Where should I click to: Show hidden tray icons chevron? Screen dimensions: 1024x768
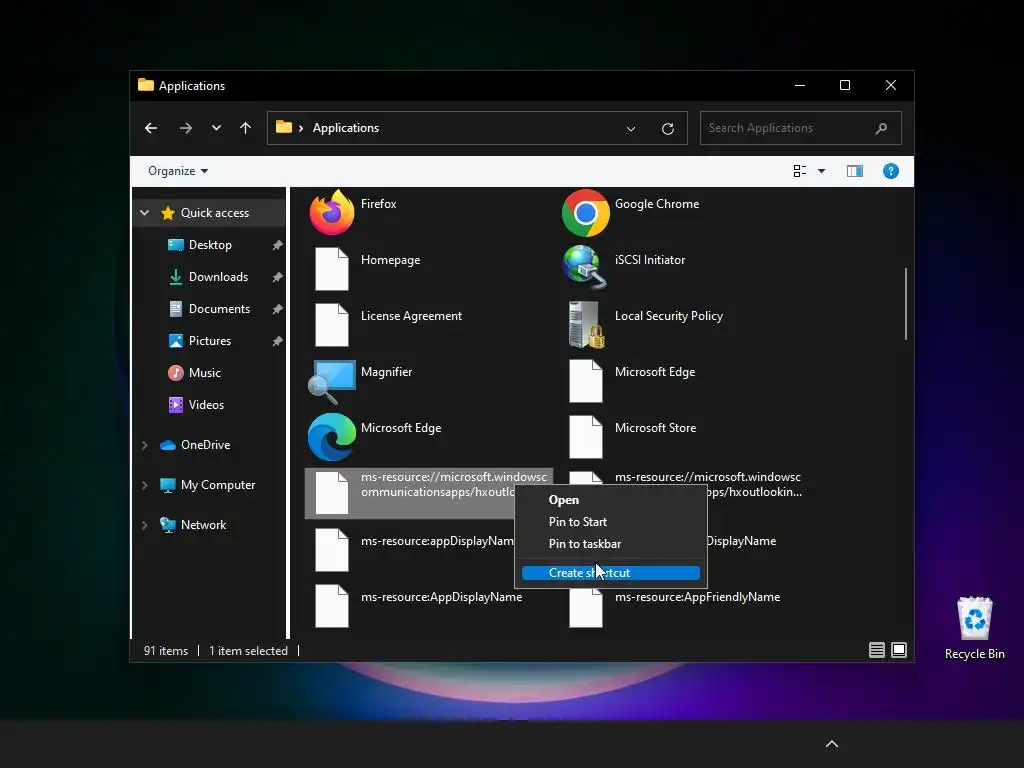point(832,744)
